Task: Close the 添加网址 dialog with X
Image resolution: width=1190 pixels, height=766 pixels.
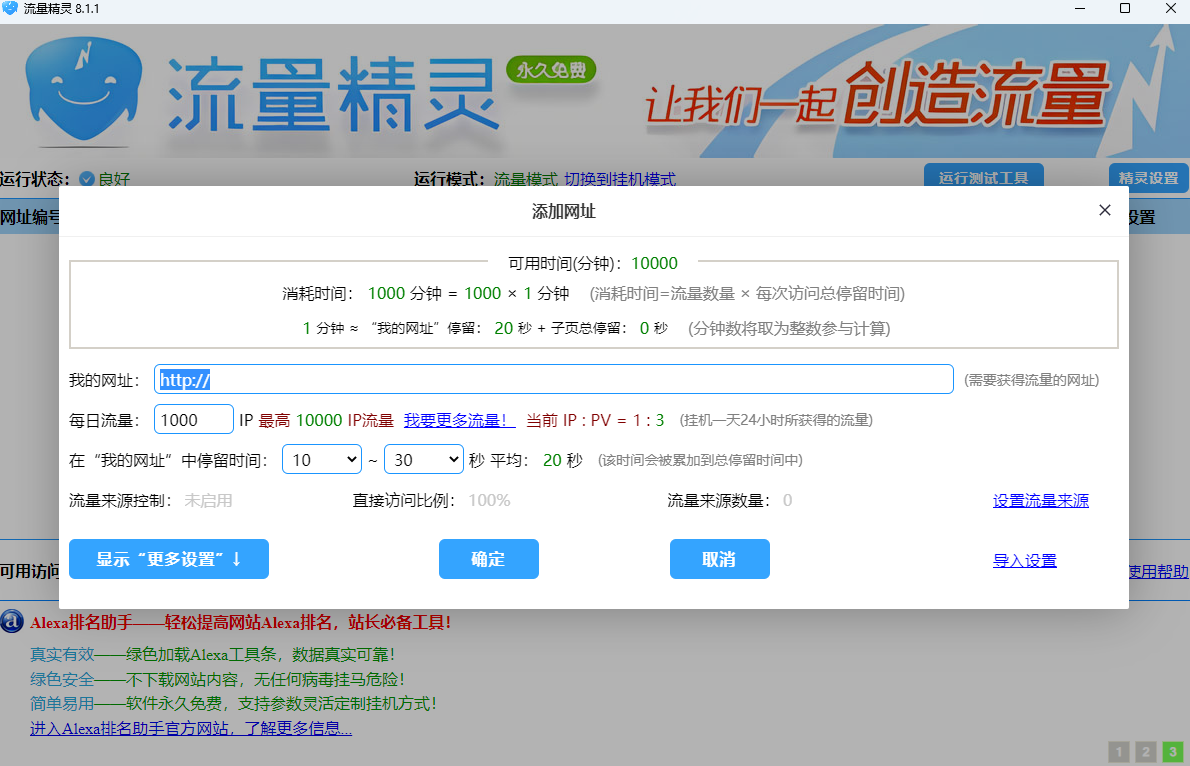Action: tap(1104, 210)
